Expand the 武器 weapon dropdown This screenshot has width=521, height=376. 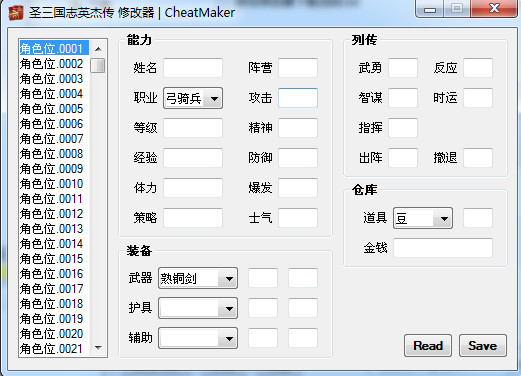pyautogui.click(x=198, y=278)
